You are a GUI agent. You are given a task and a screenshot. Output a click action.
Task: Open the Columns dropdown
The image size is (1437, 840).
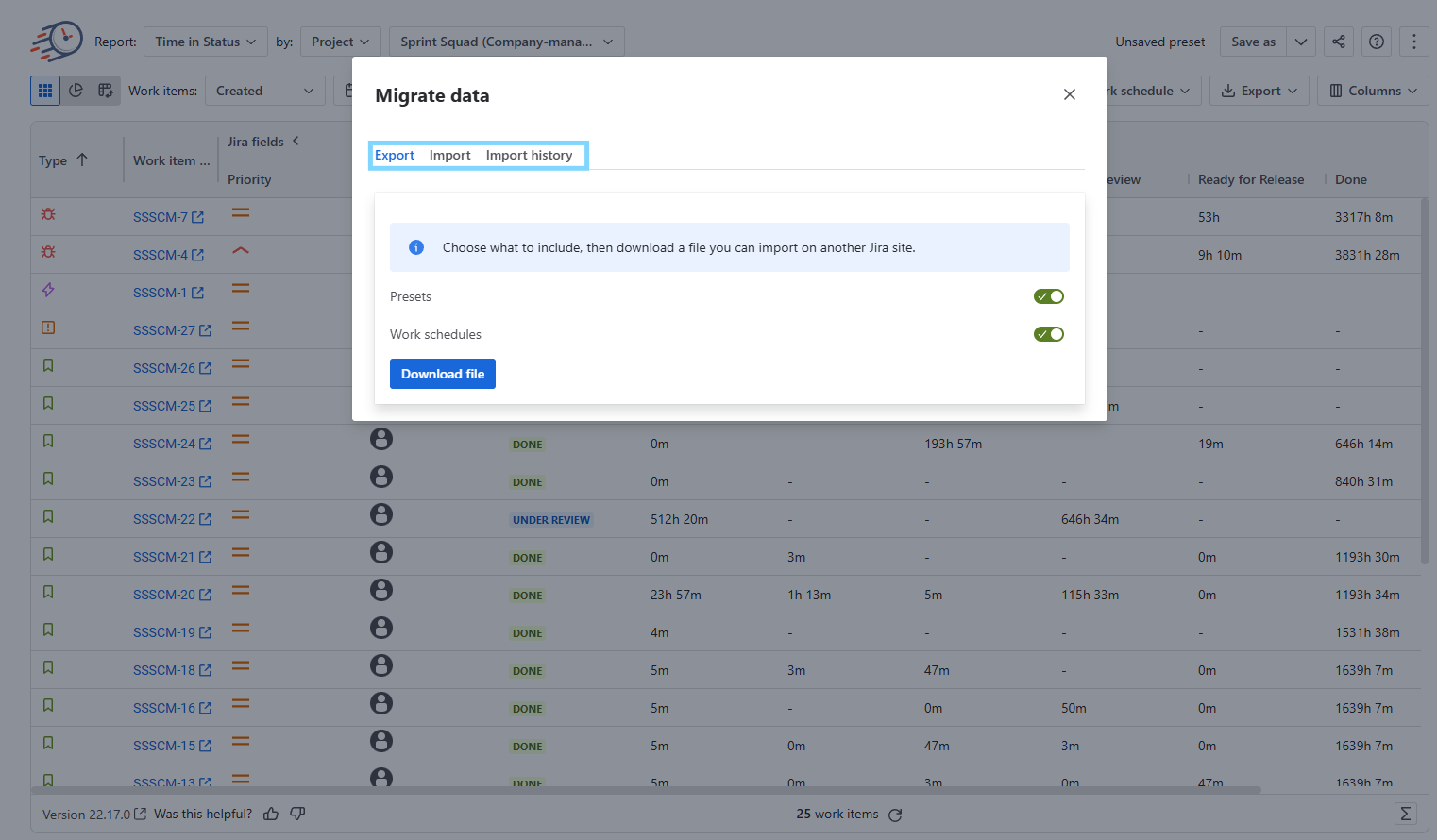(x=1373, y=91)
